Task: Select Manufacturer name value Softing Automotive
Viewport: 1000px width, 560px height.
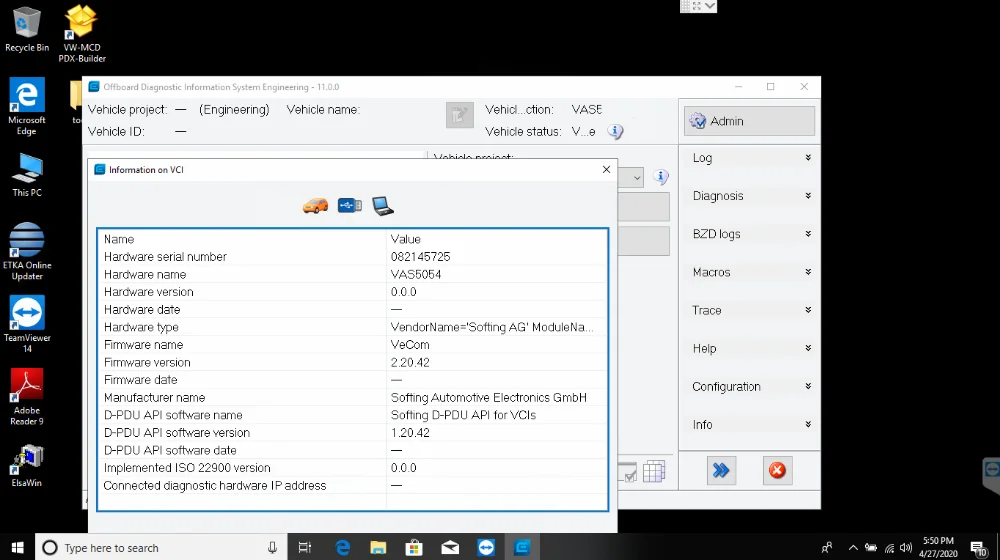Action: (x=489, y=398)
